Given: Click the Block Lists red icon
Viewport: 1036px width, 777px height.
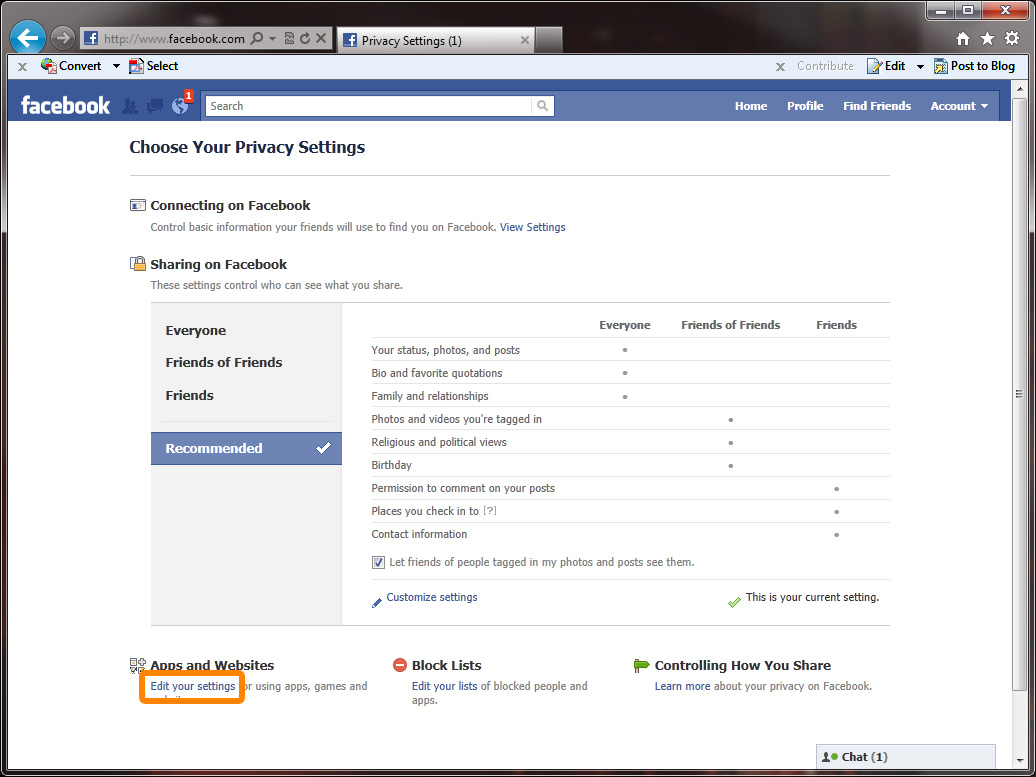Looking at the screenshot, I should pos(400,665).
